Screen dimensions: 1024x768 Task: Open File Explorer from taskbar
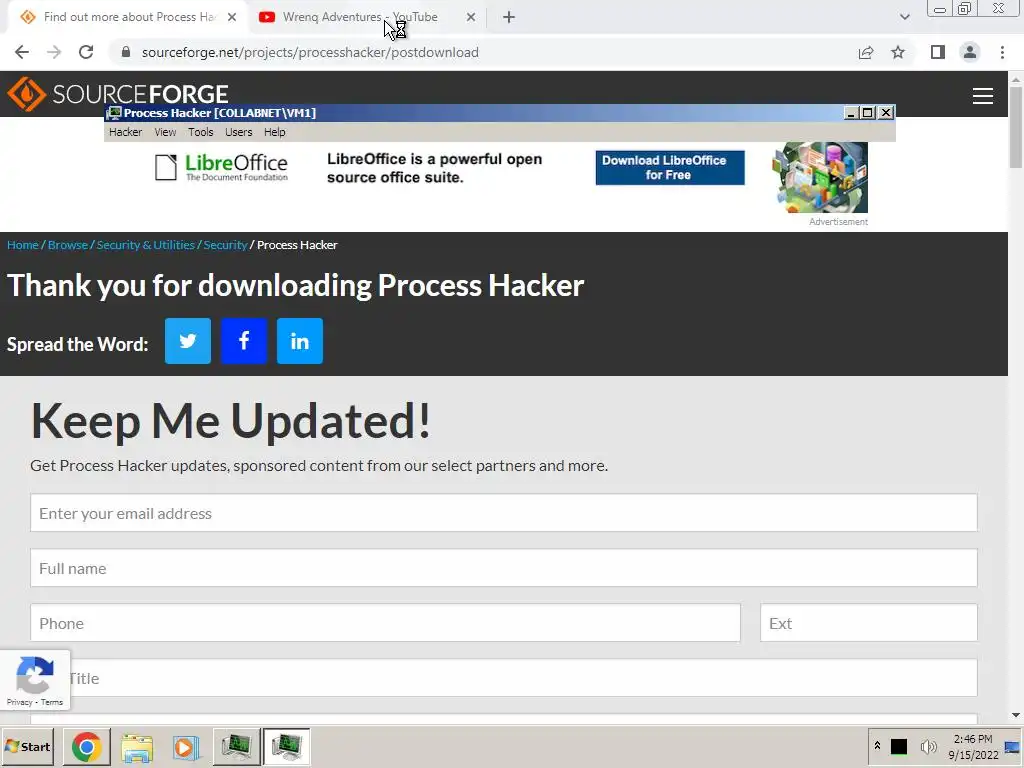(x=136, y=747)
